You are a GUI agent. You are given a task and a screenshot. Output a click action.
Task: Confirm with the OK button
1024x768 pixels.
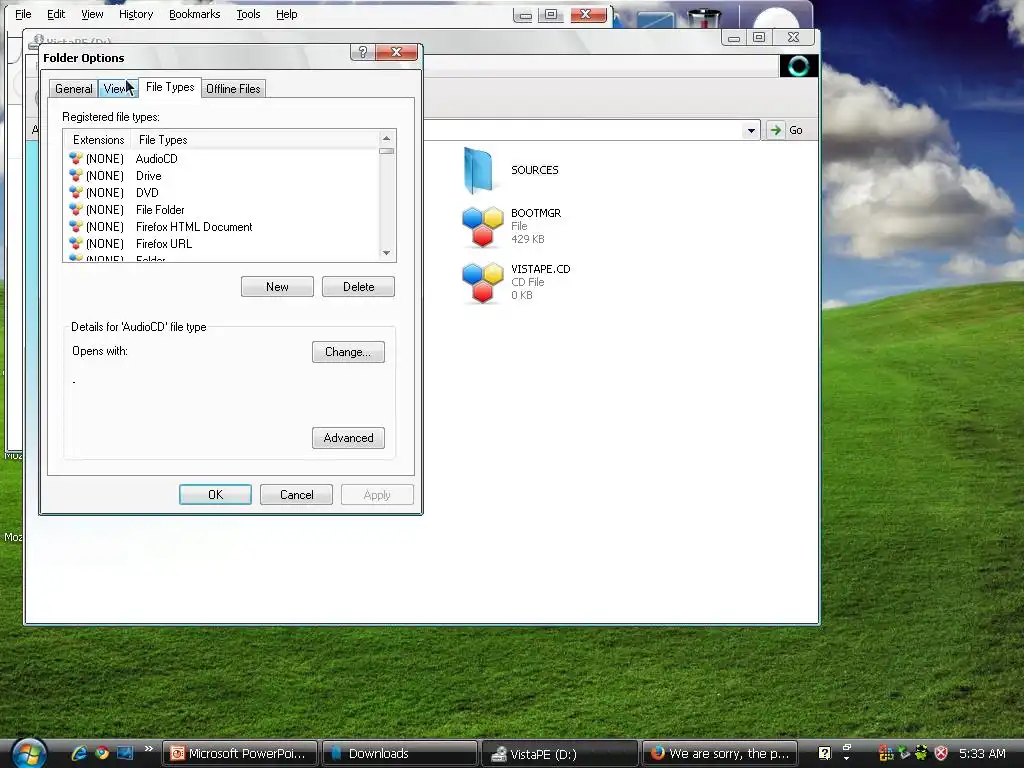(x=216, y=495)
